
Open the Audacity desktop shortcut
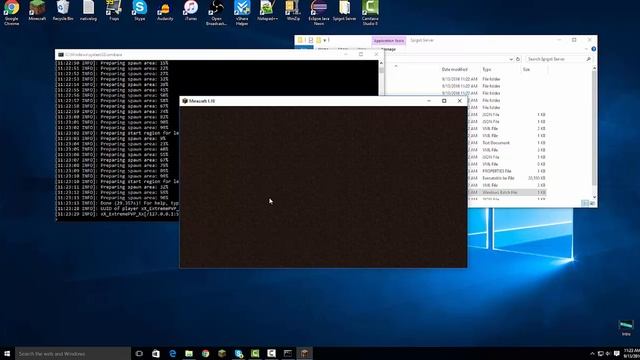165,11
